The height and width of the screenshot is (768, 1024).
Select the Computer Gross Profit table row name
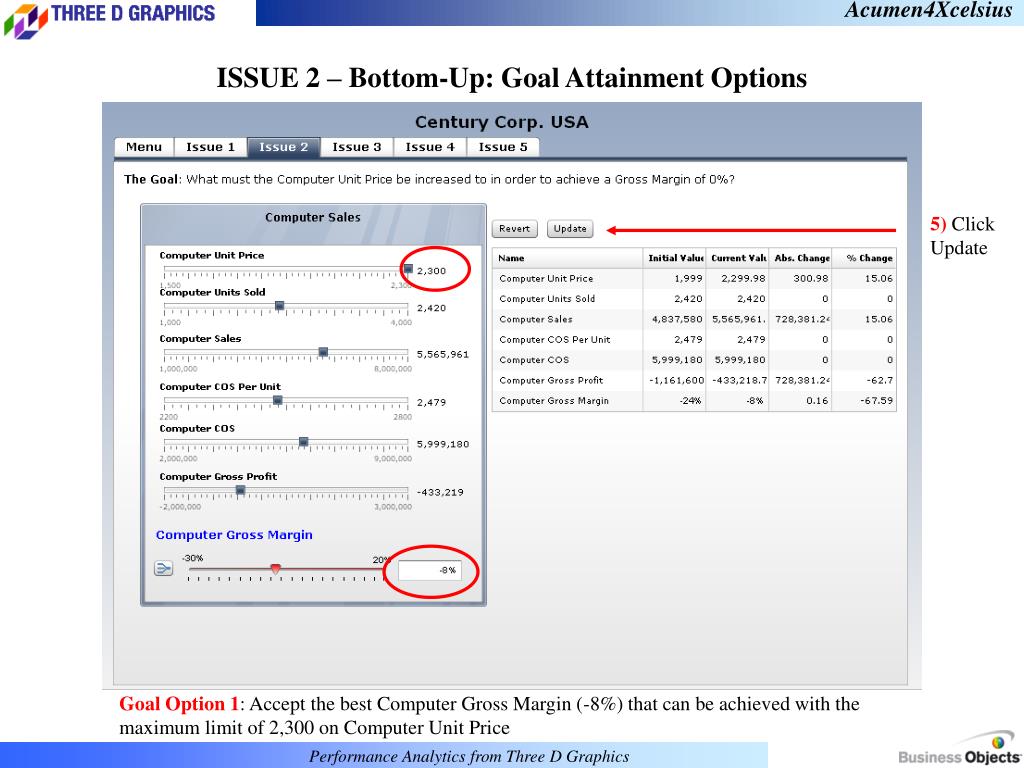551,380
